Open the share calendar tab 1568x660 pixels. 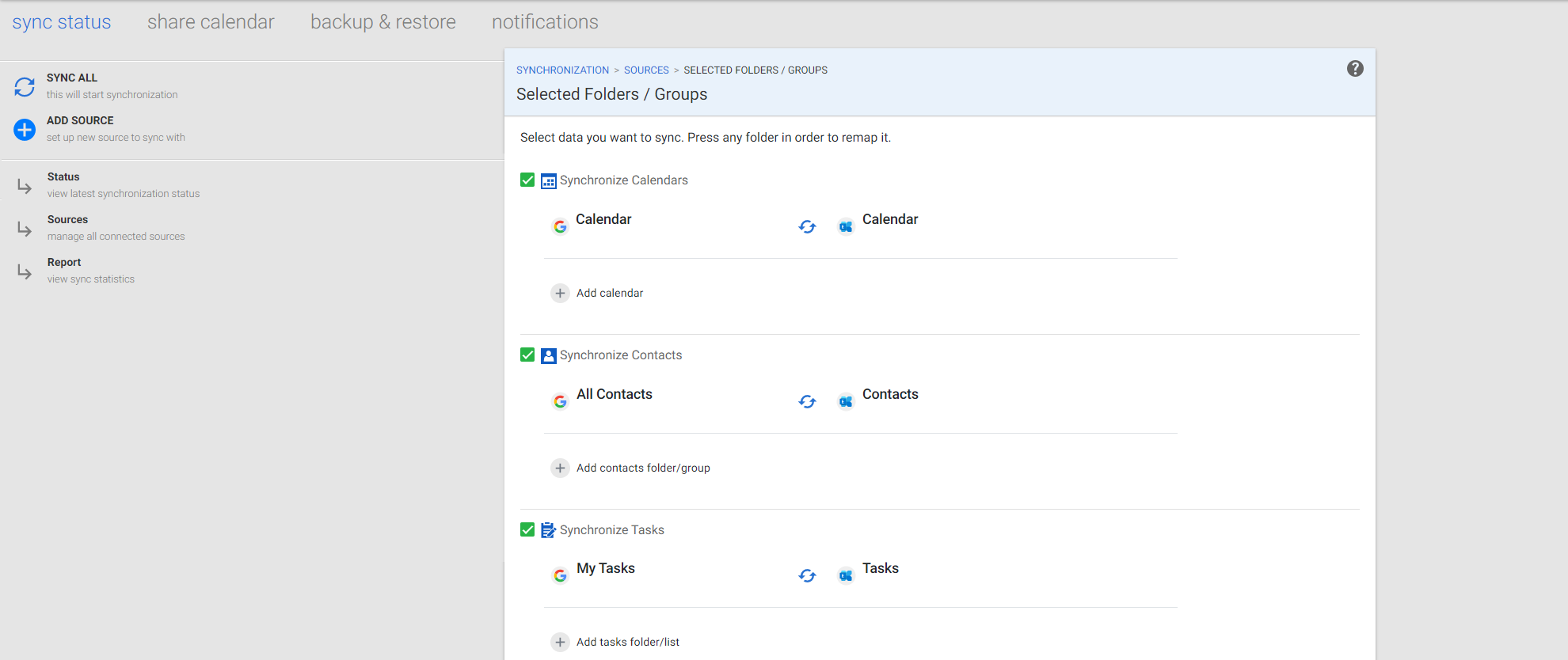click(x=211, y=22)
